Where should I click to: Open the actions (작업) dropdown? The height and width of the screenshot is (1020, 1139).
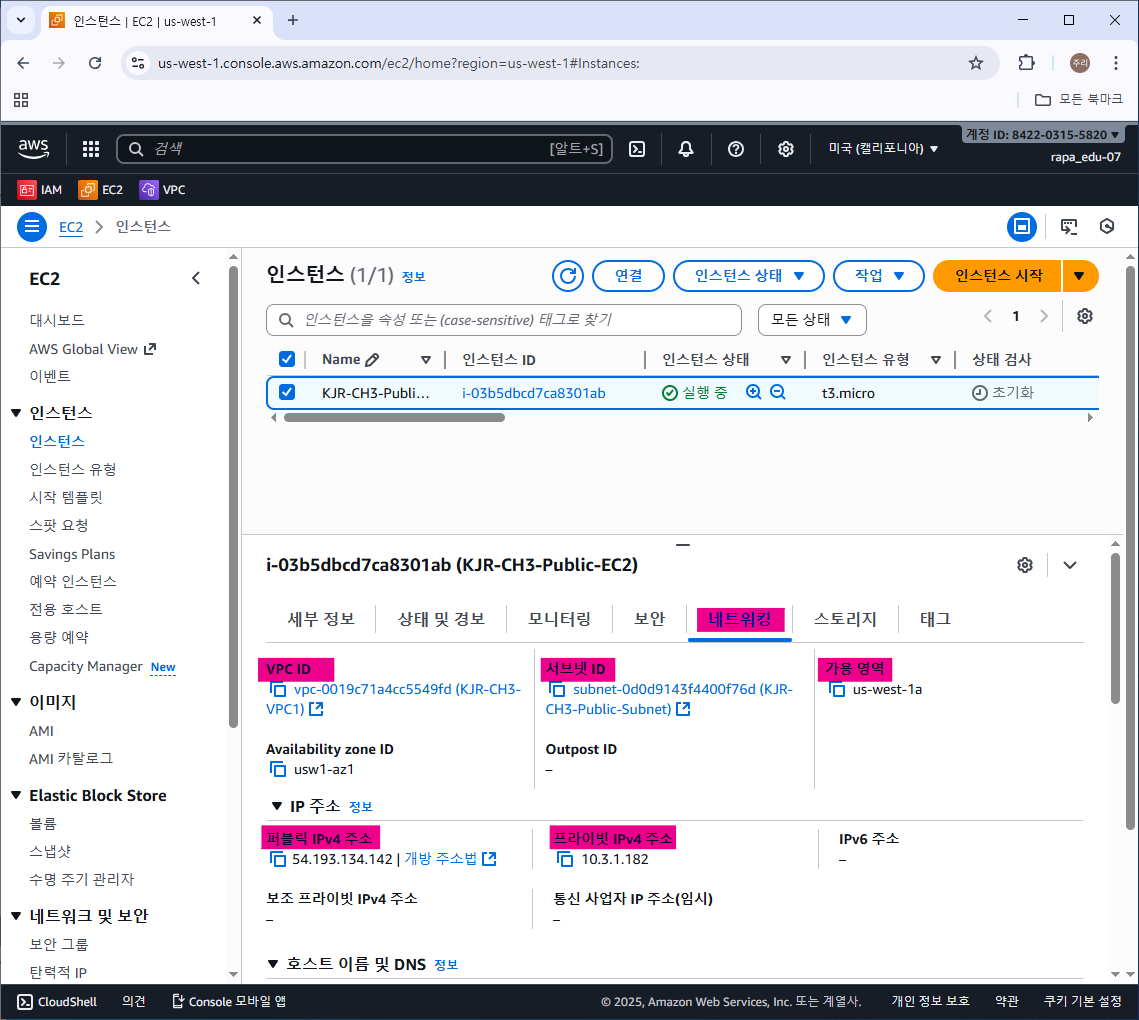tap(879, 276)
